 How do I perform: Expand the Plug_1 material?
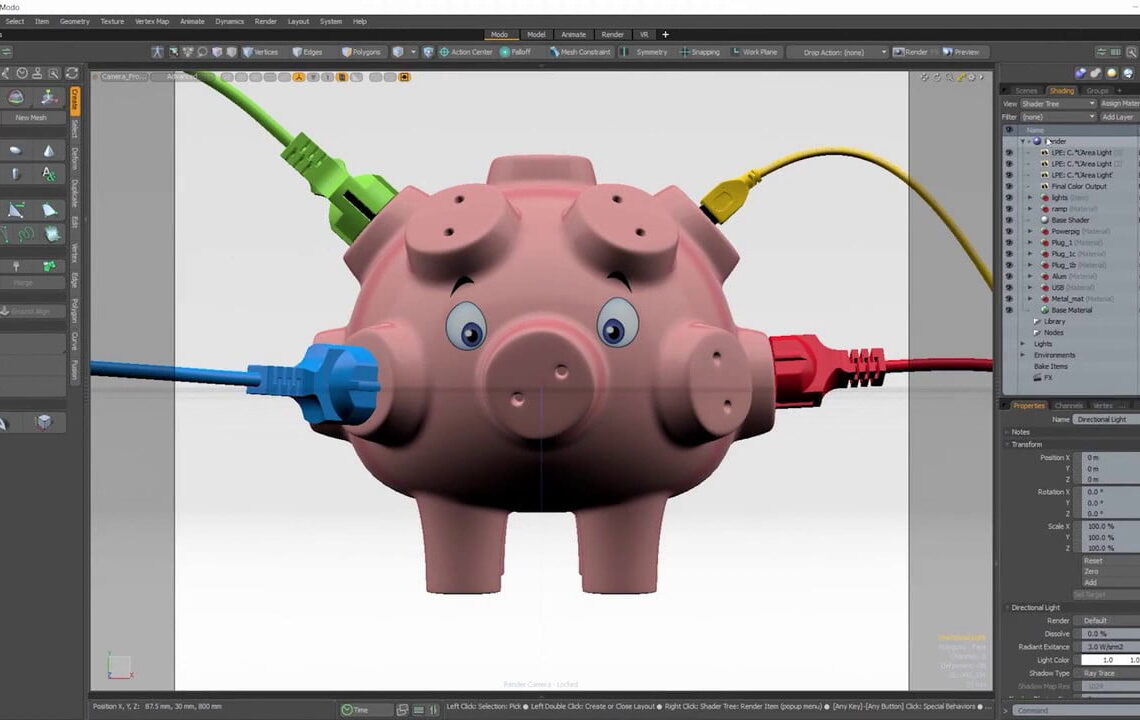pos(1029,244)
